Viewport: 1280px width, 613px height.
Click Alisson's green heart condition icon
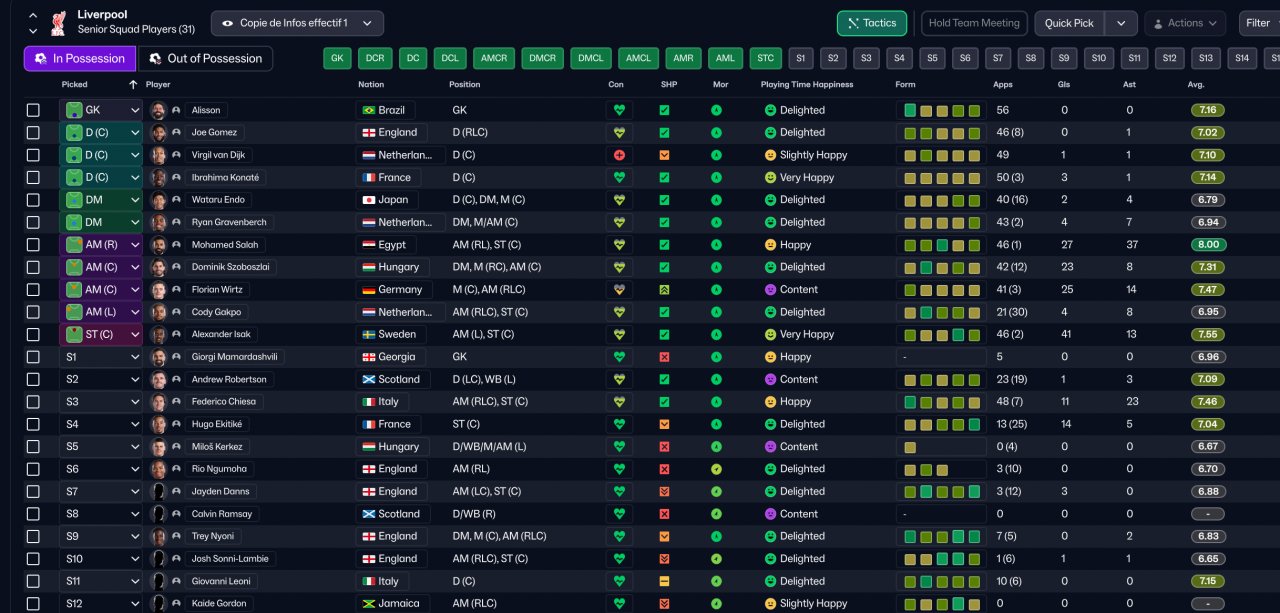click(x=619, y=110)
